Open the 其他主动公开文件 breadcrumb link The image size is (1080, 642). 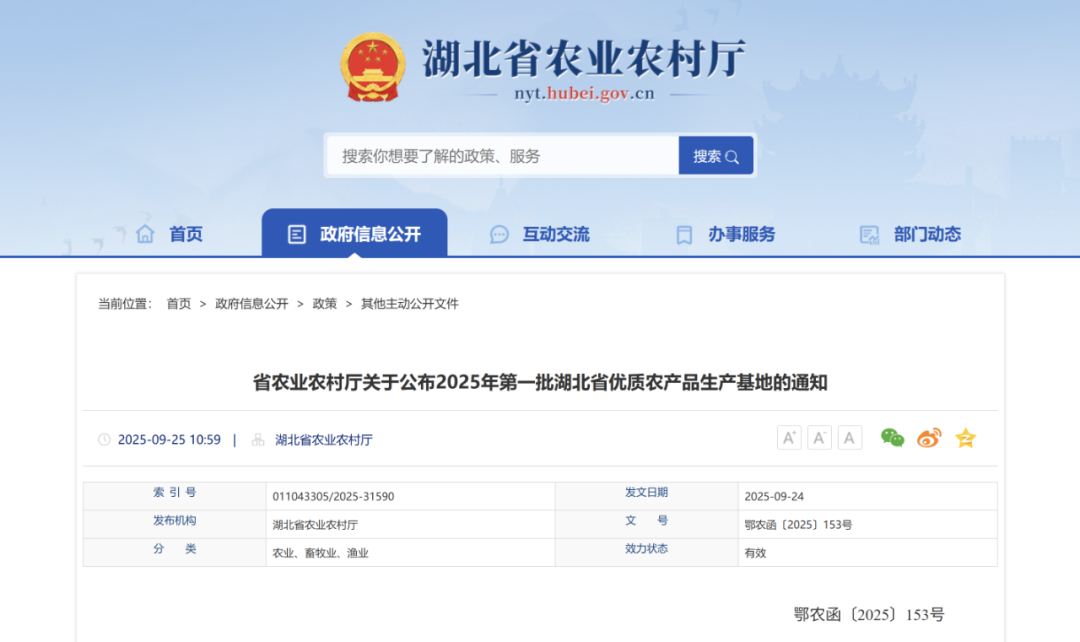pos(411,303)
